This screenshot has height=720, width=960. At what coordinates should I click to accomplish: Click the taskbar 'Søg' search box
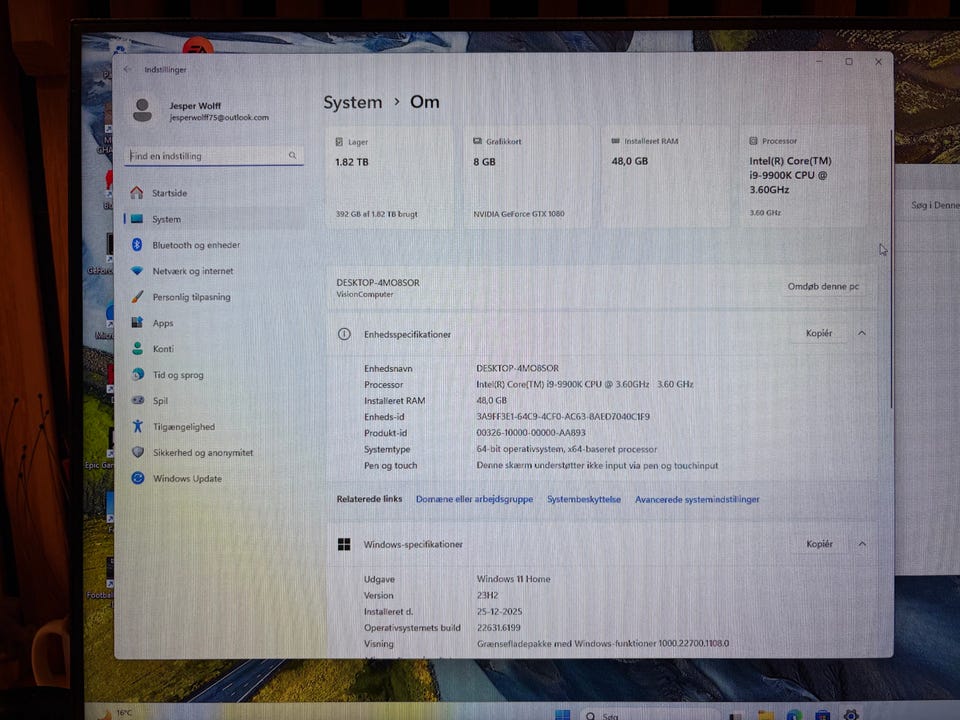click(649, 715)
